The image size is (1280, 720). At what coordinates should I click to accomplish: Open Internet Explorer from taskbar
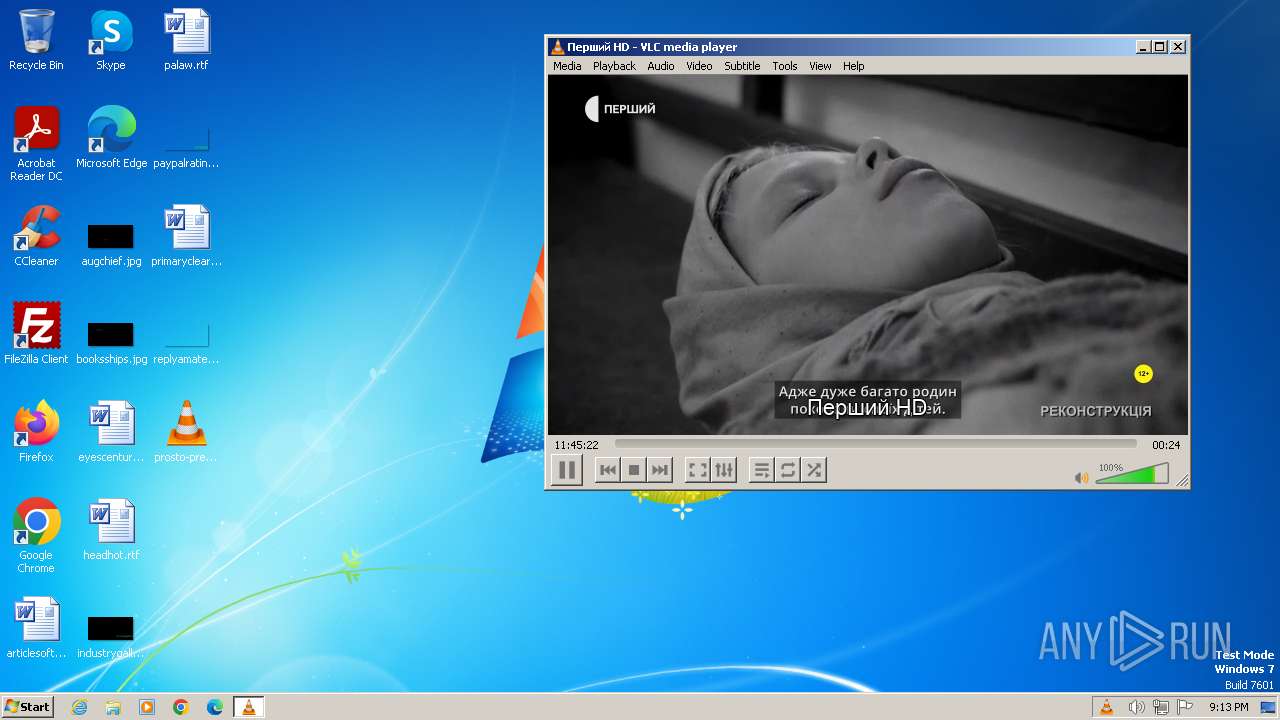(x=79, y=707)
